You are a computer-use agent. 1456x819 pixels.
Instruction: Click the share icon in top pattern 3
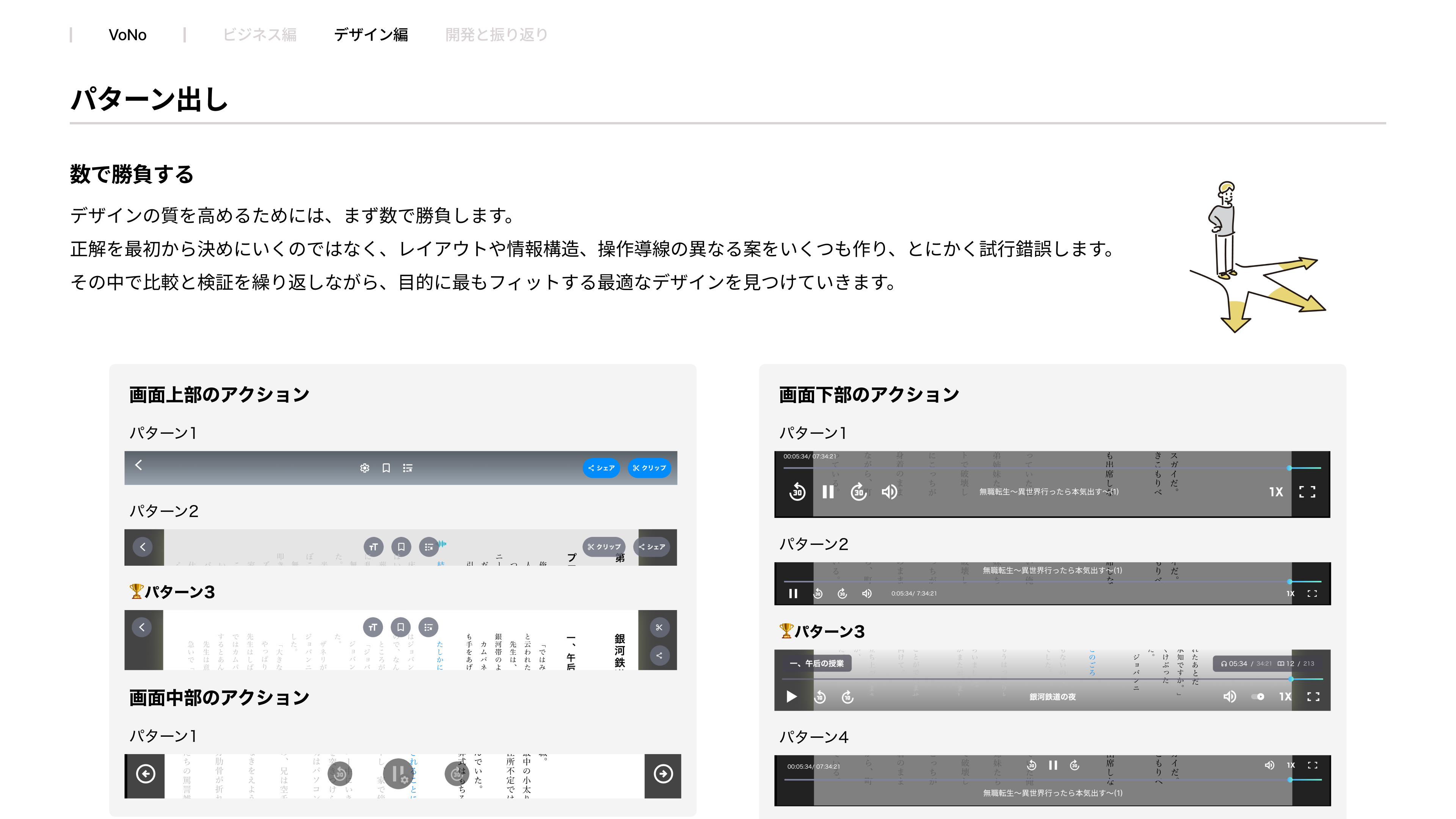pos(659,656)
